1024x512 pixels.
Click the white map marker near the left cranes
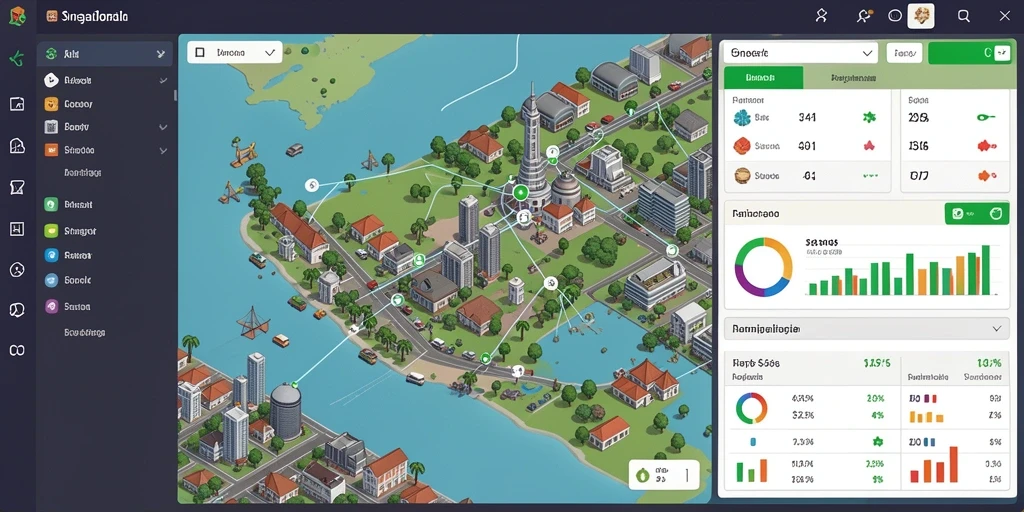pyautogui.click(x=312, y=185)
